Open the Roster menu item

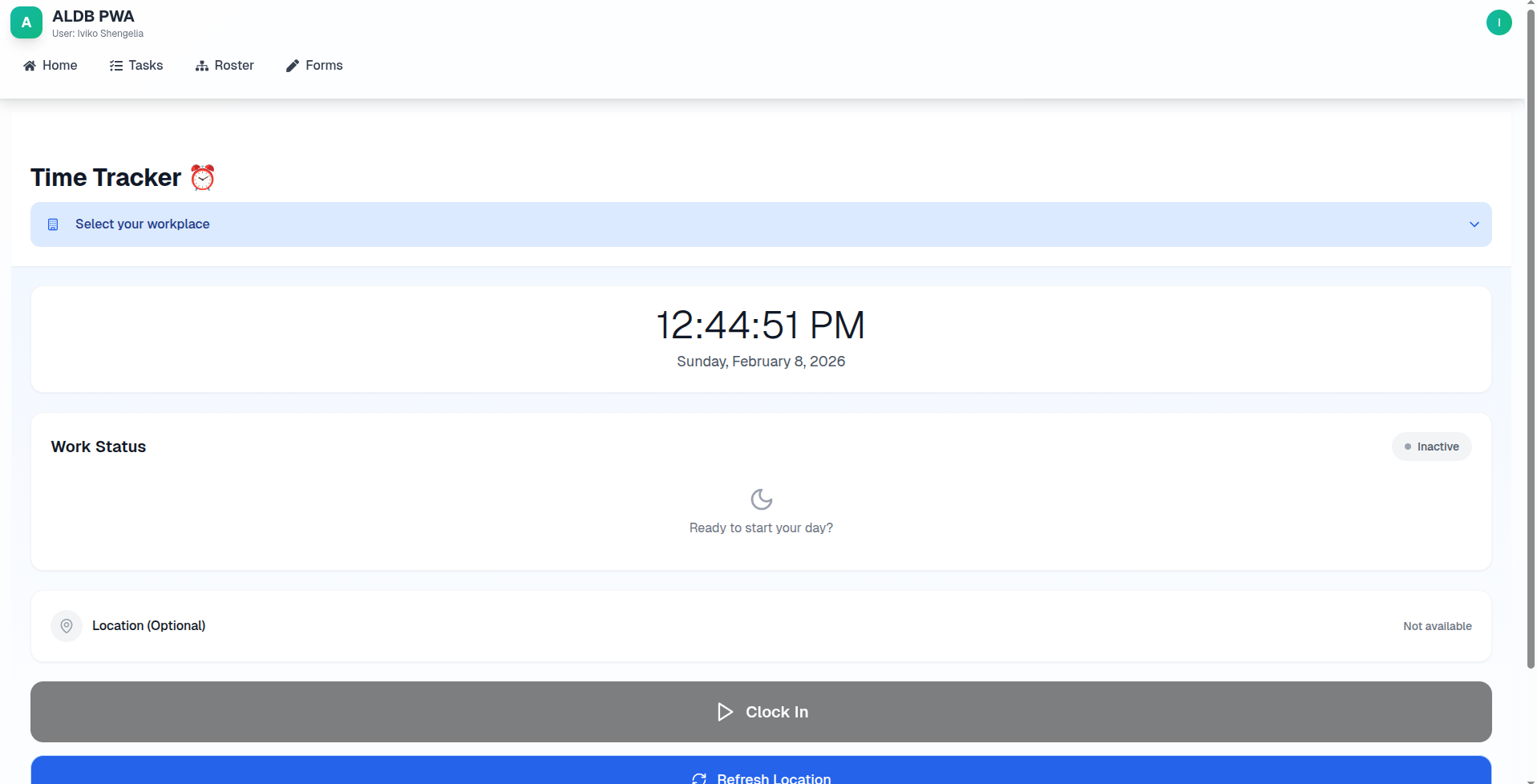pos(233,66)
